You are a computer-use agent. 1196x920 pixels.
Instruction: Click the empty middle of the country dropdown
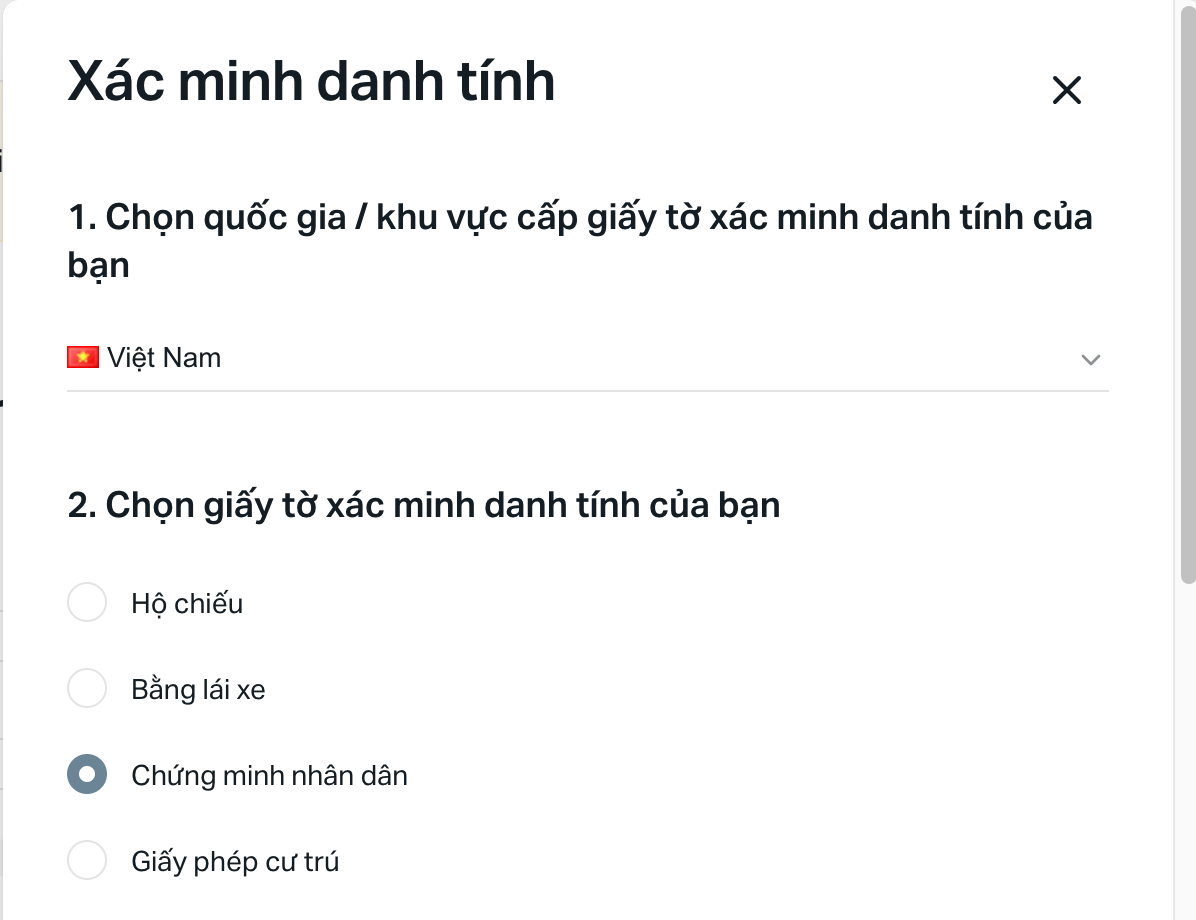600,358
